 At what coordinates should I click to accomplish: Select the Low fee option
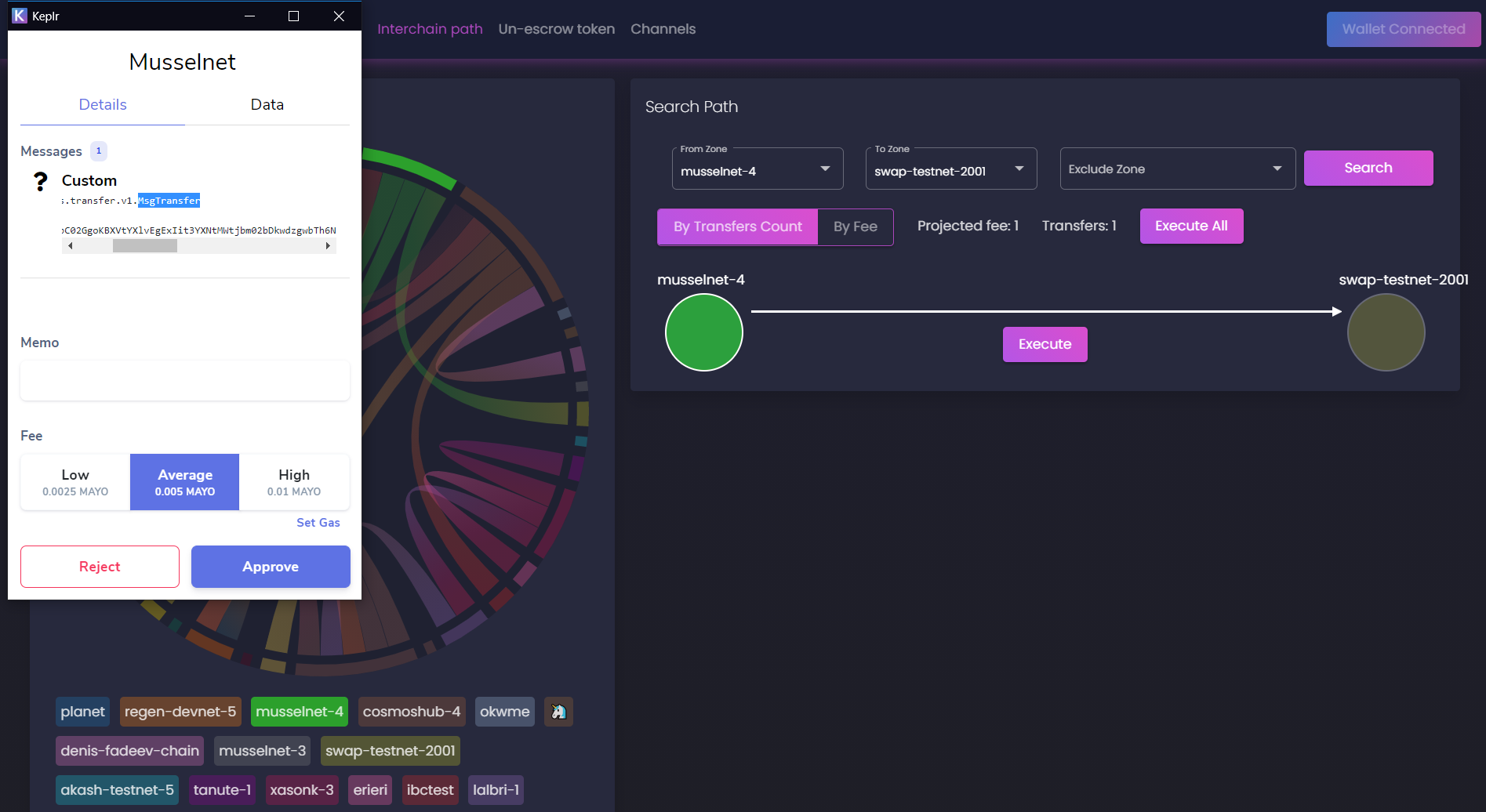click(x=75, y=482)
